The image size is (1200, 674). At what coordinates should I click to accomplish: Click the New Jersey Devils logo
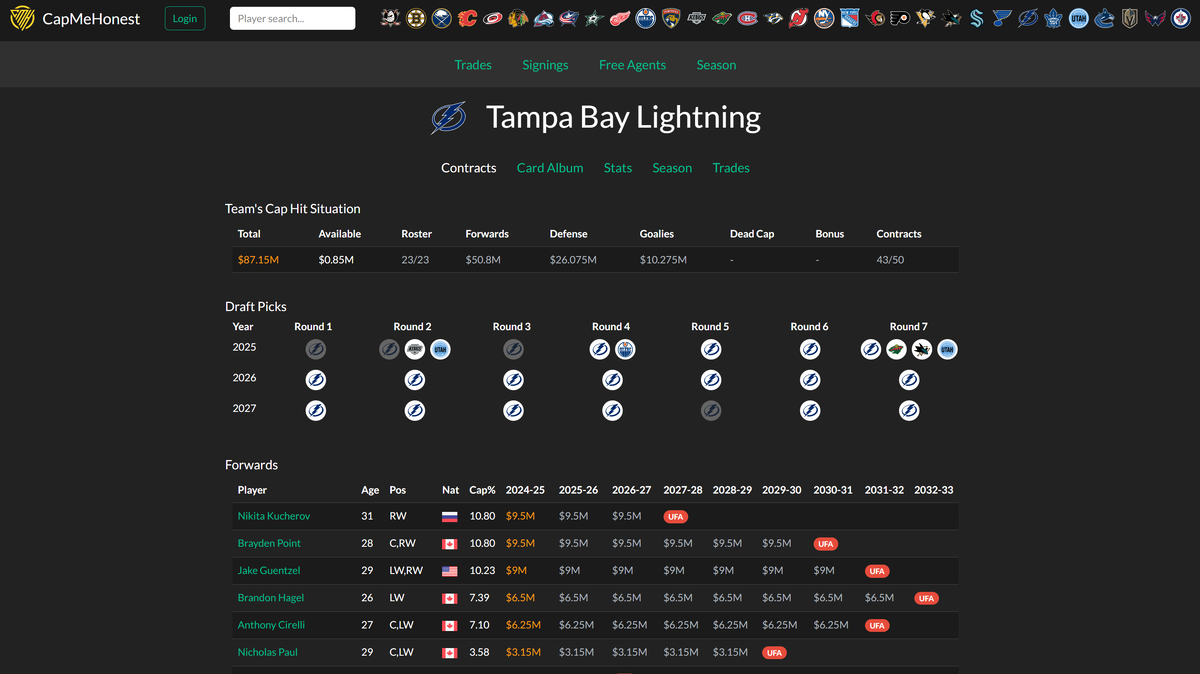pos(799,18)
